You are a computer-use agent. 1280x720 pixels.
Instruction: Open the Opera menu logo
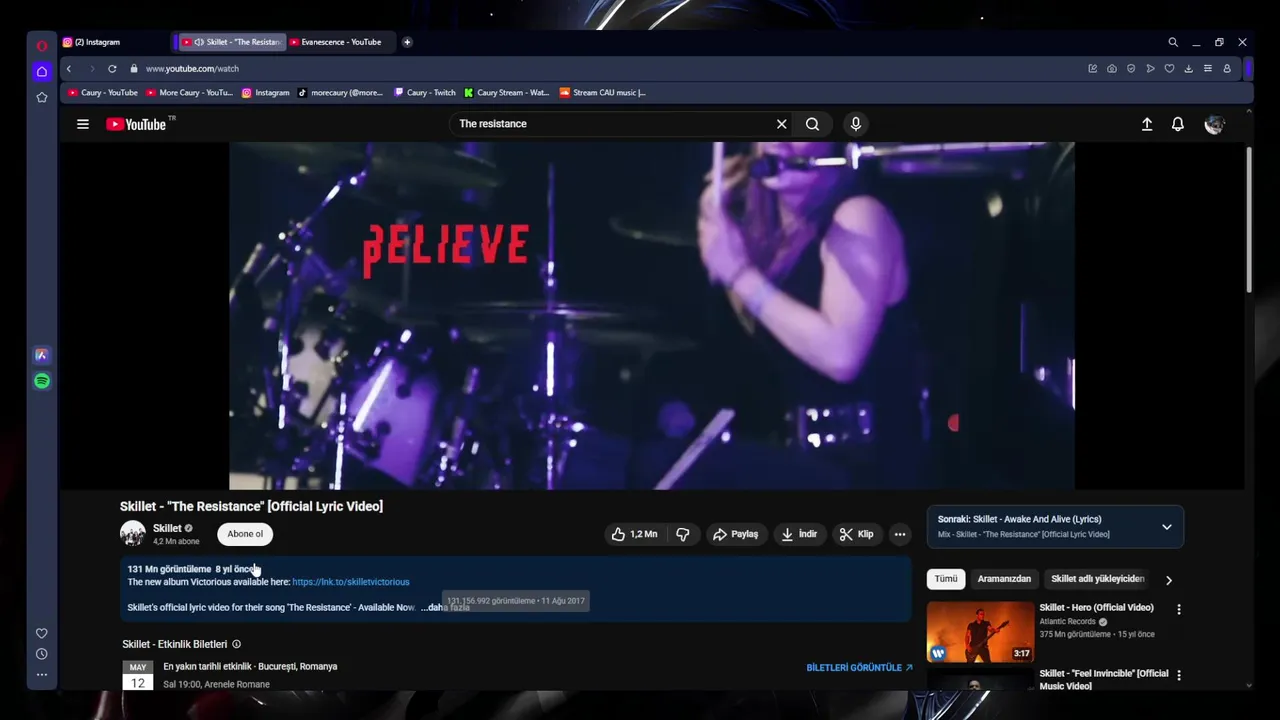coord(41,45)
